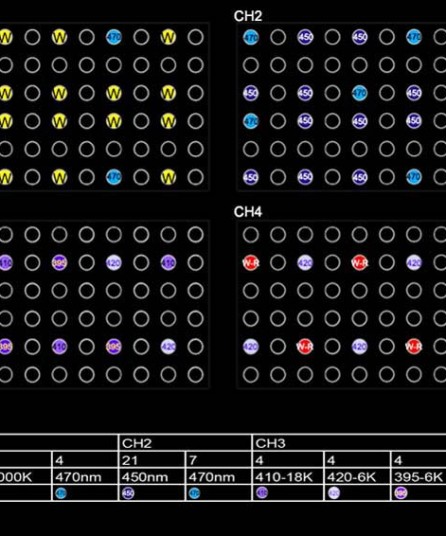Click the 410-18K table cell
Viewport: 446px width, 536px height.
pyautogui.click(x=288, y=477)
